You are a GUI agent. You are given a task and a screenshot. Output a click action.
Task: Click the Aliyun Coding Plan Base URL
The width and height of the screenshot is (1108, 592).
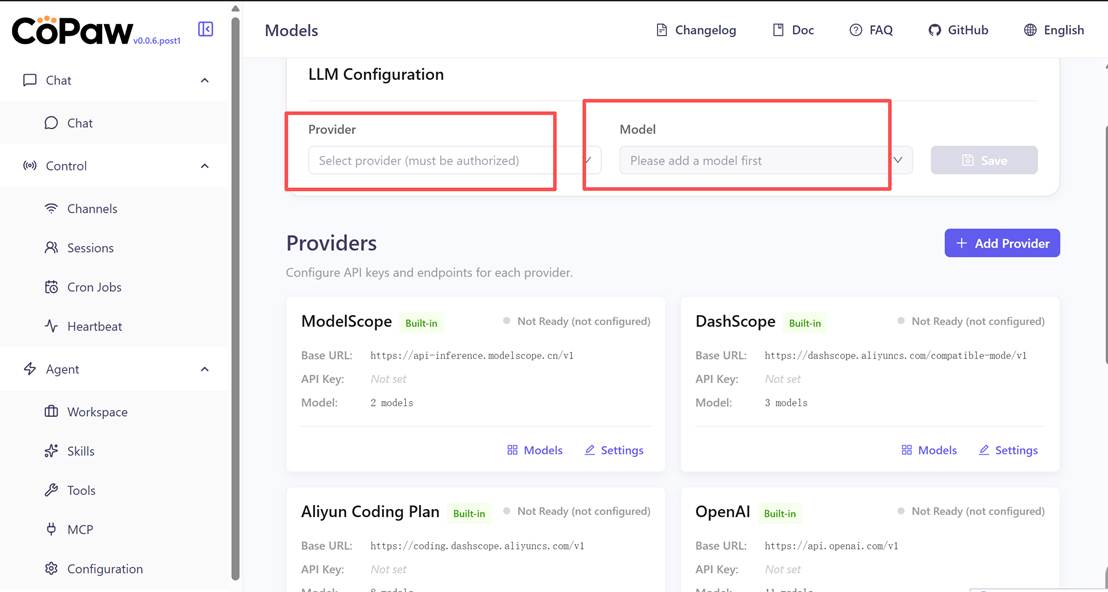point(477,545)
